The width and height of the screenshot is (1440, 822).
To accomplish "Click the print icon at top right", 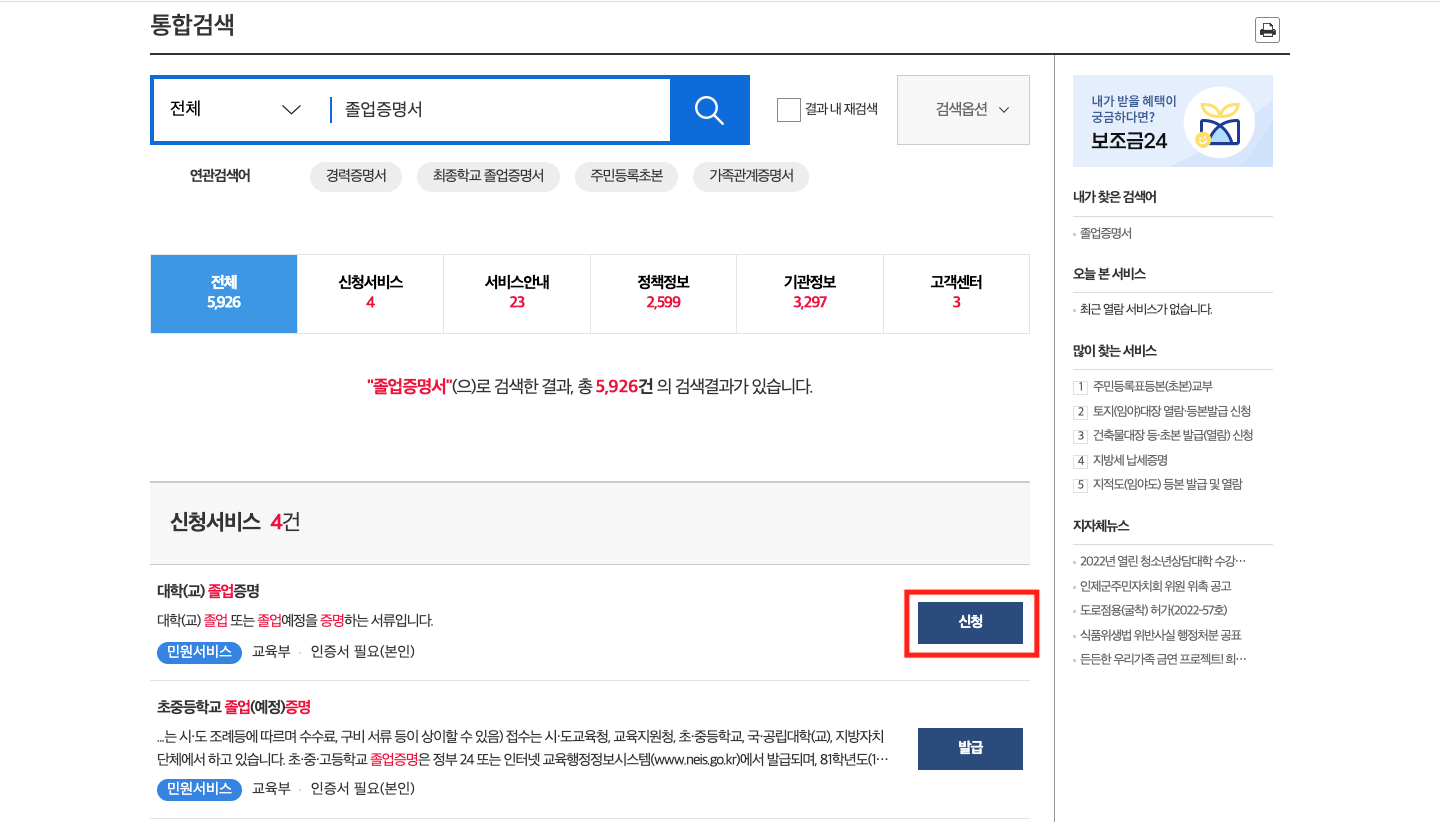I will pyautogui.click(x=1267, y=29).
